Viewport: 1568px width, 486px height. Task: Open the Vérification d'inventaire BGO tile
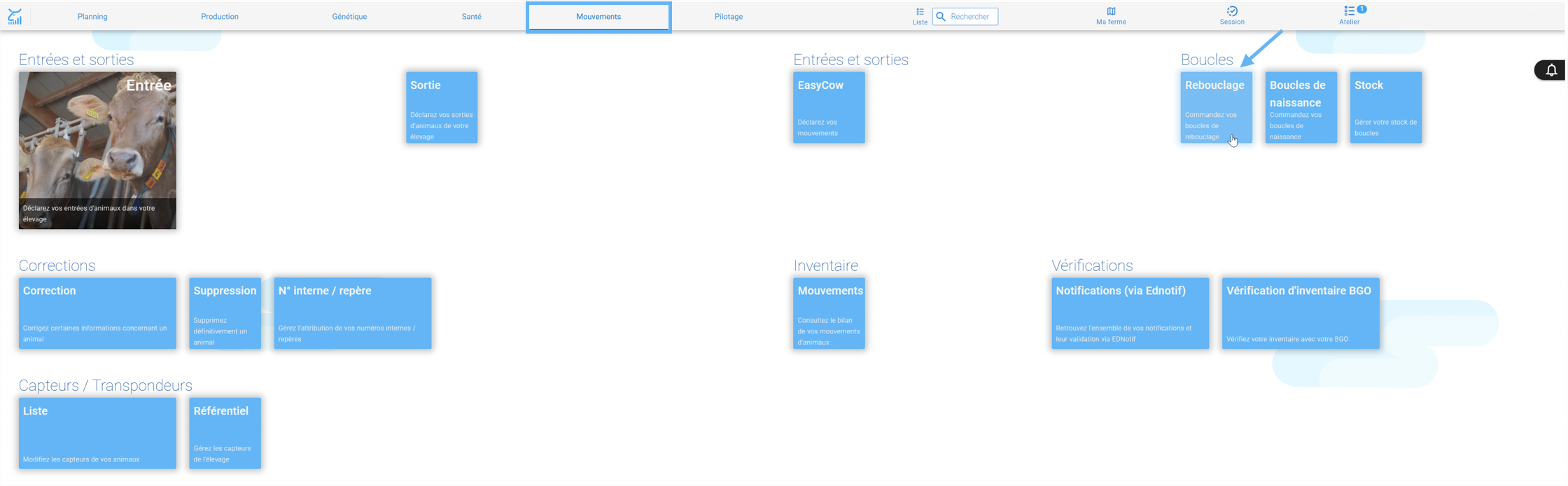click(x=1301, y=314)
